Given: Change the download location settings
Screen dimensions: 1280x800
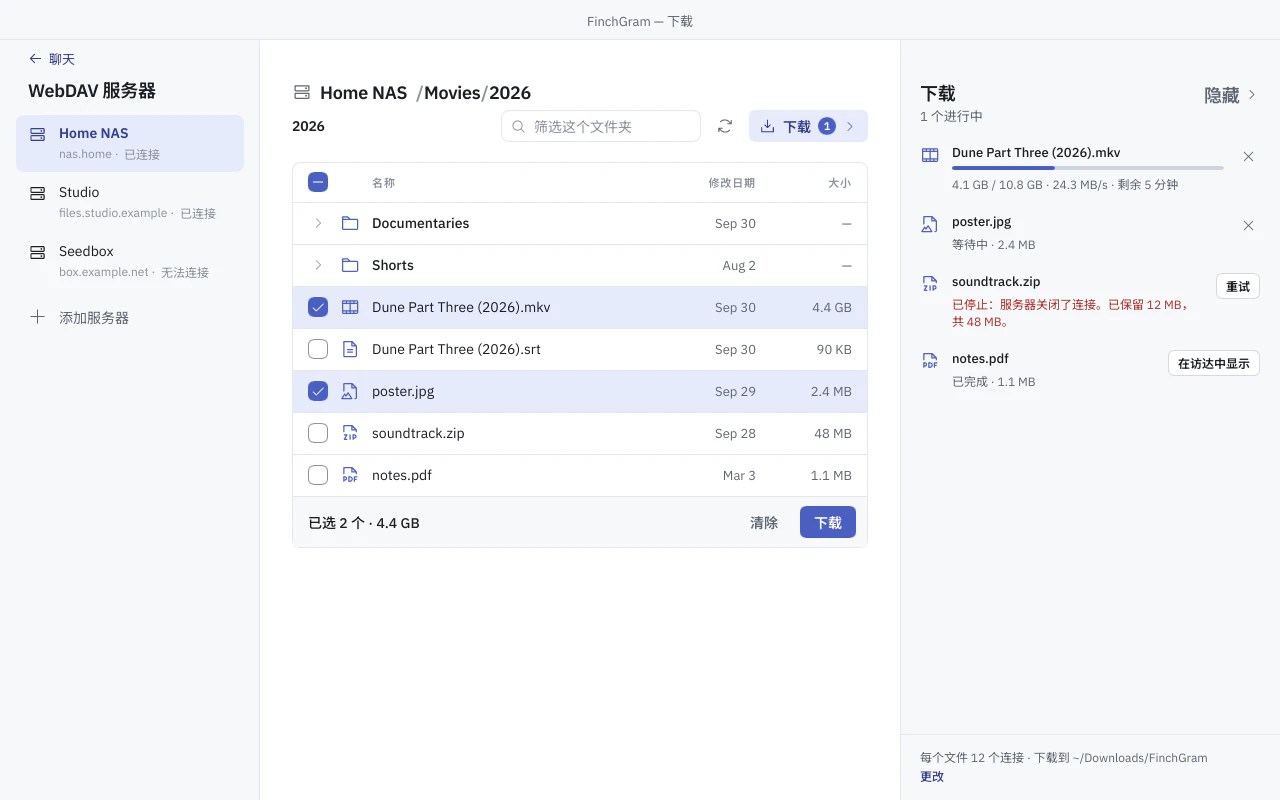Looking at the screenshot, I should (x=932, y=776).
